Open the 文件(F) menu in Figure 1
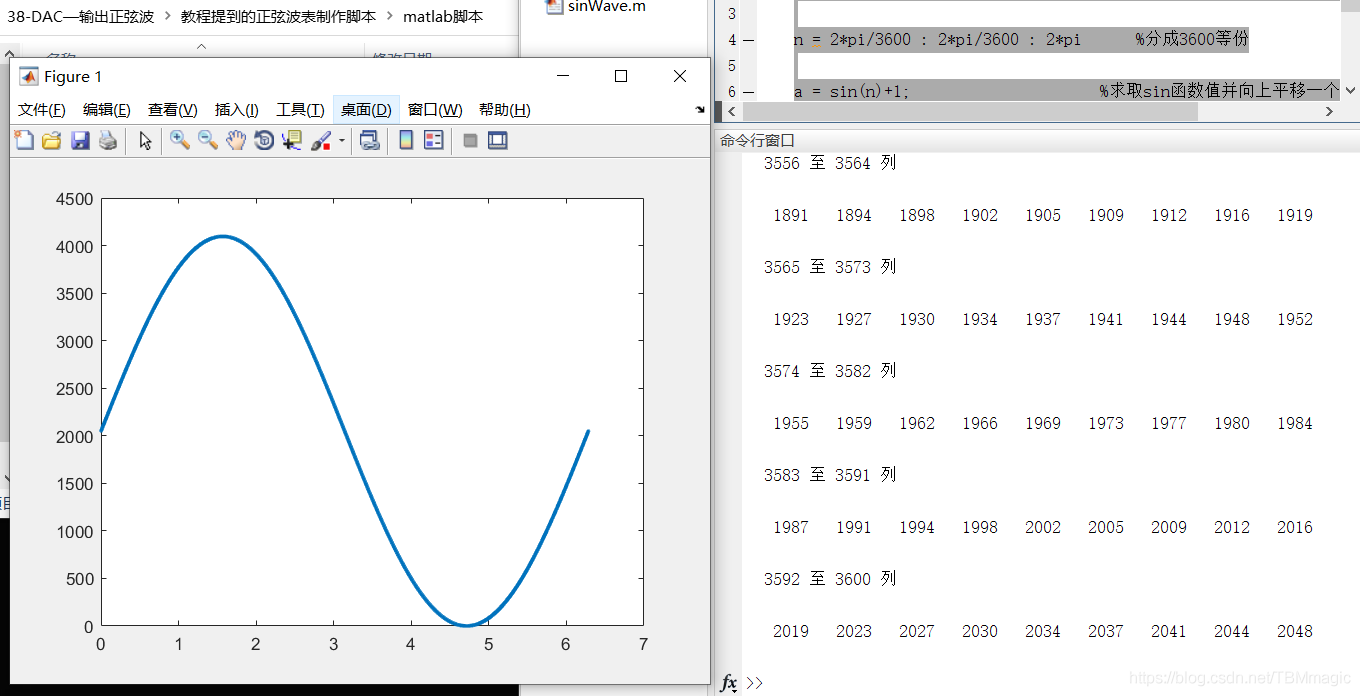This screenshot has width=1360, height=696. point(42,110)
